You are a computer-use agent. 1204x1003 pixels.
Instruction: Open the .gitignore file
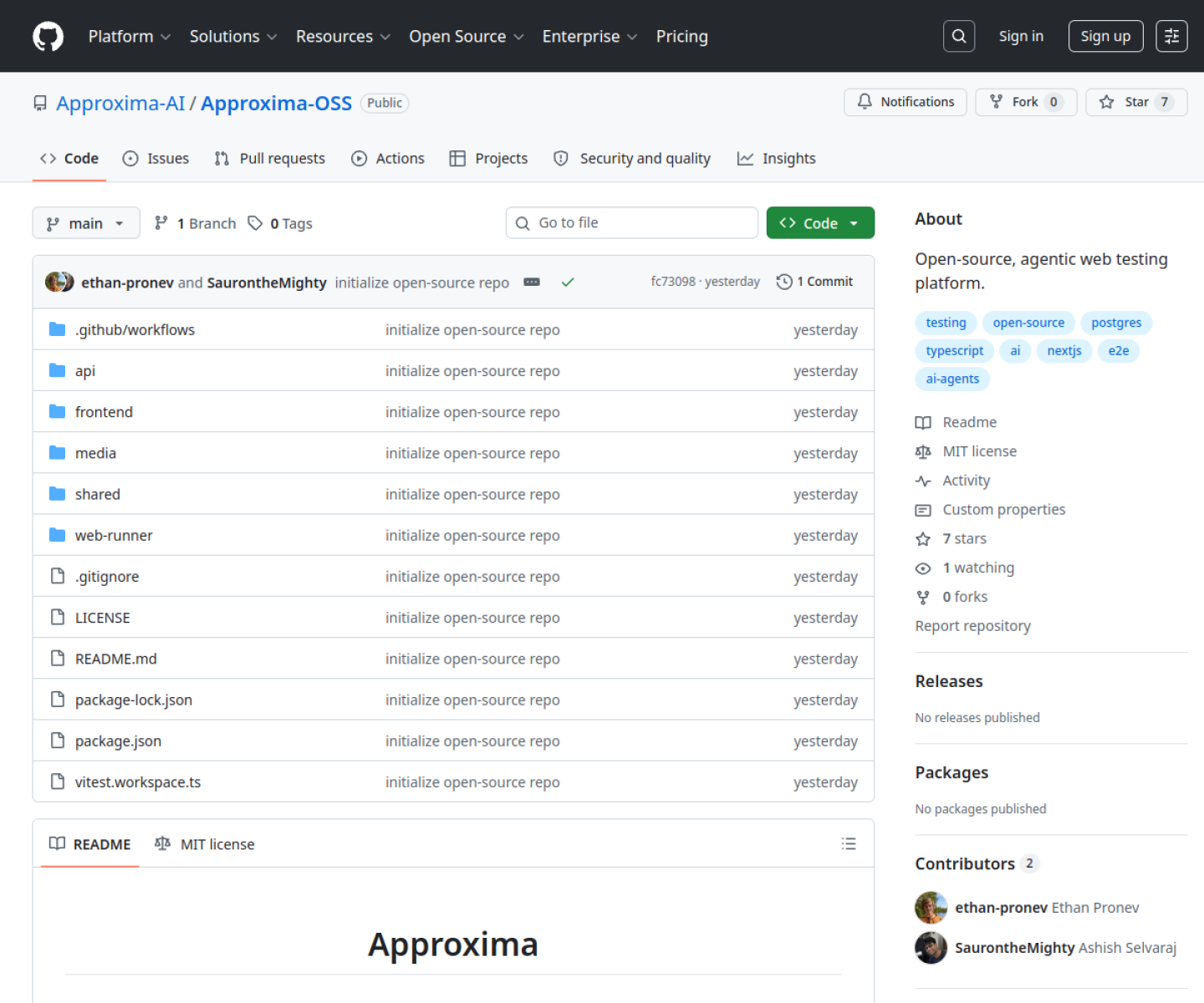(107, 577)
